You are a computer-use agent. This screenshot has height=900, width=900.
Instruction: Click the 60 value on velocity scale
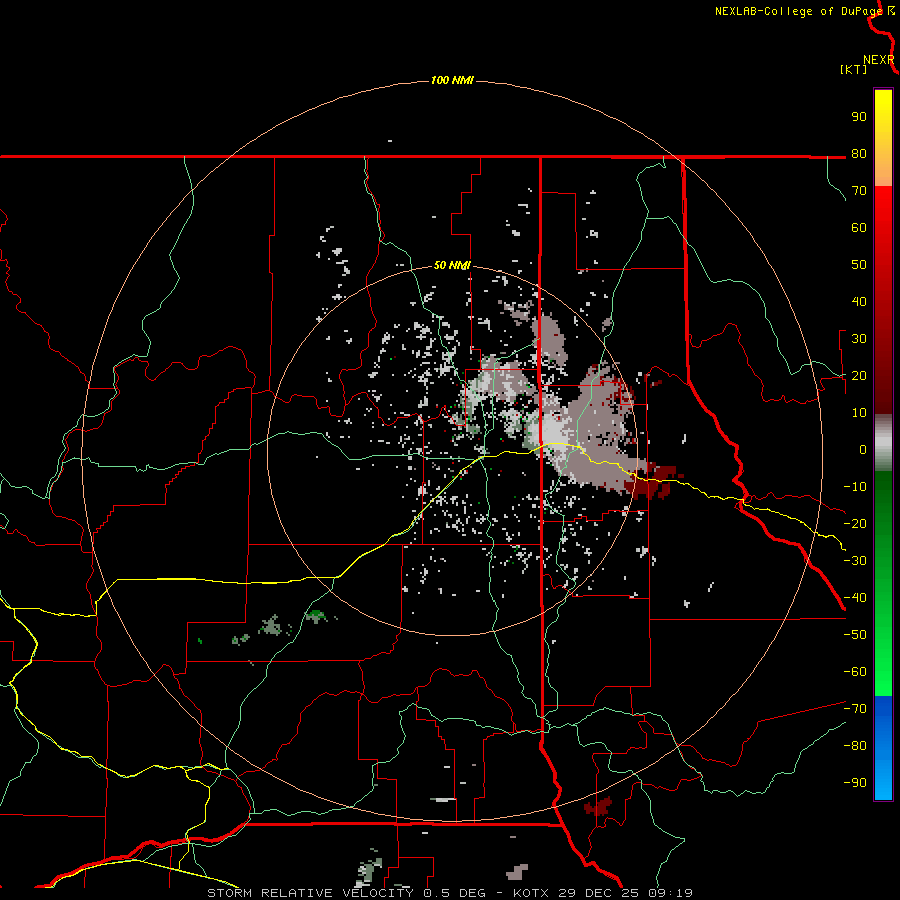point(859,228)
